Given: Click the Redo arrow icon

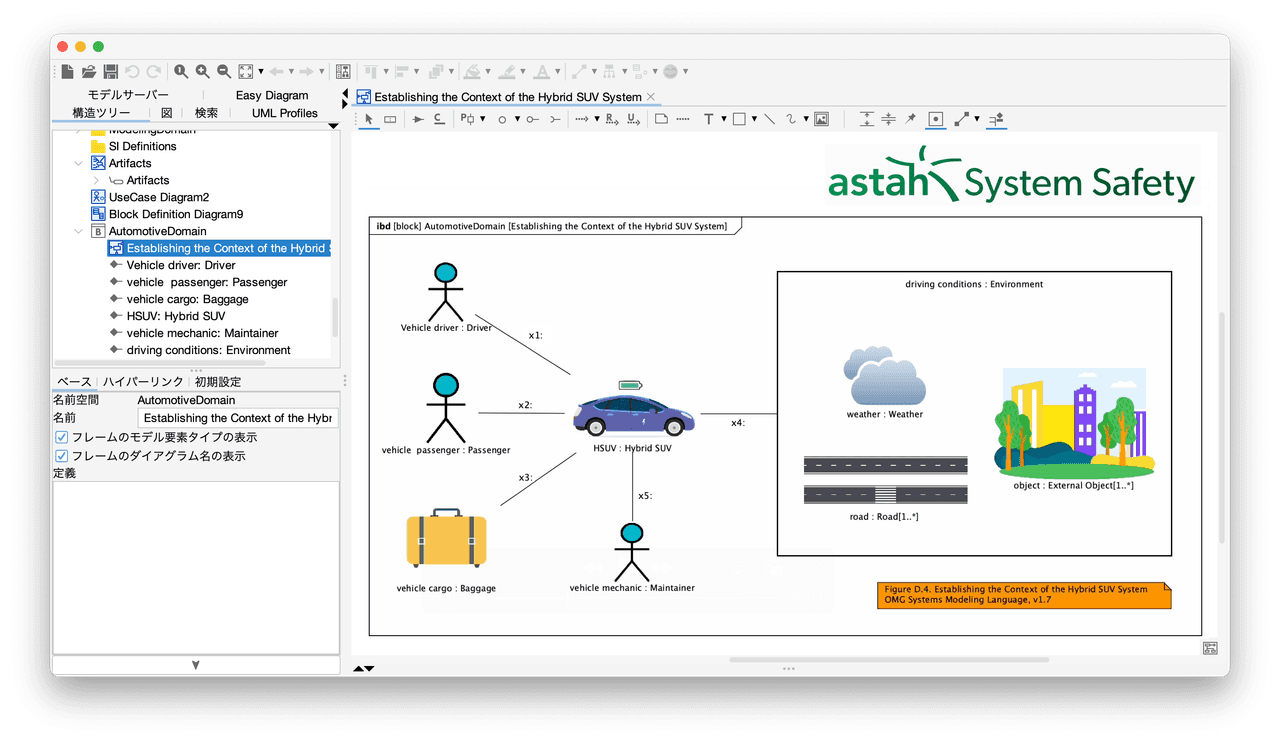Looking at the screenshot, I should click(x=154, y=71).
